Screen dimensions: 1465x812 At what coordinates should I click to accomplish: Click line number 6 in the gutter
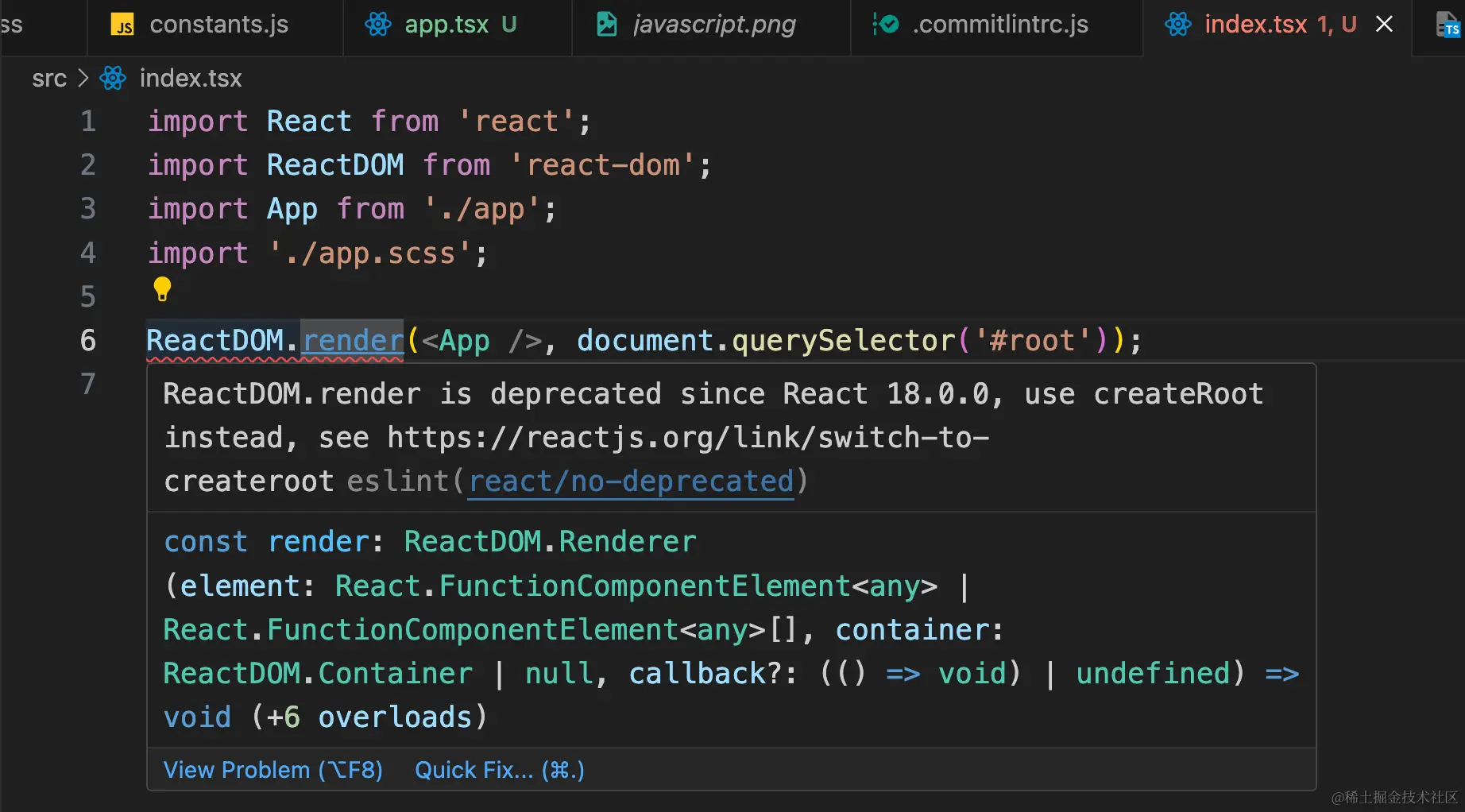[x=88, y=341]
